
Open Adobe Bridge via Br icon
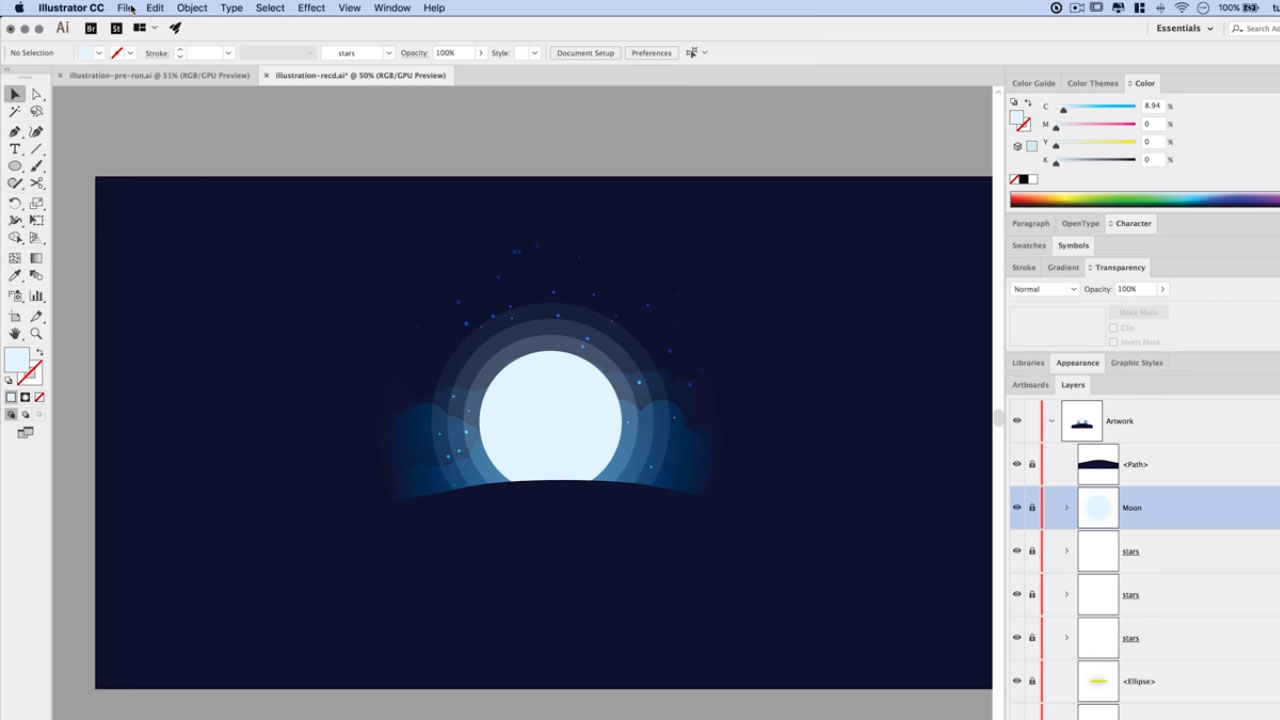coord(92,28)
